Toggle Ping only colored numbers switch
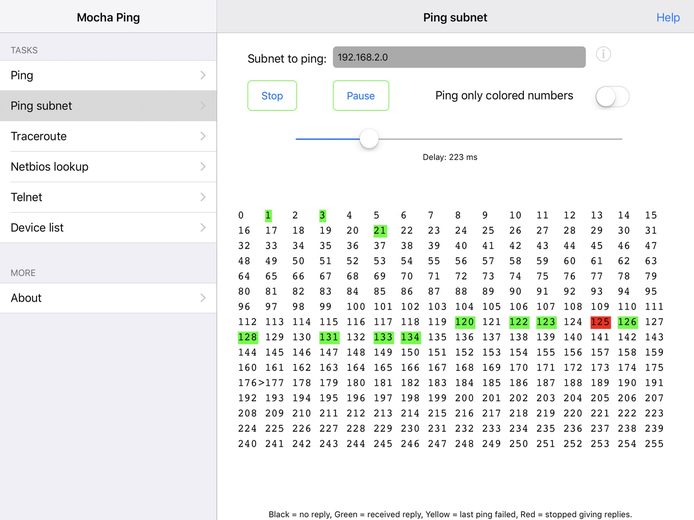This screenshot has width=694, height=520. coord(612,96)
